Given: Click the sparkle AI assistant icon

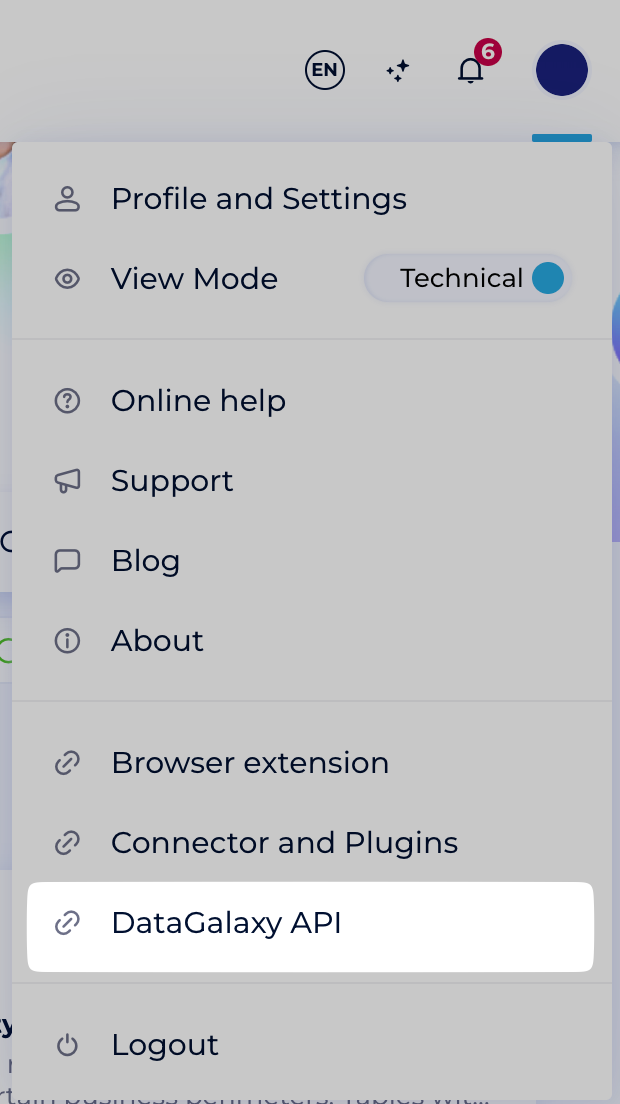Looking at the screenshot, I should point(398,71).
